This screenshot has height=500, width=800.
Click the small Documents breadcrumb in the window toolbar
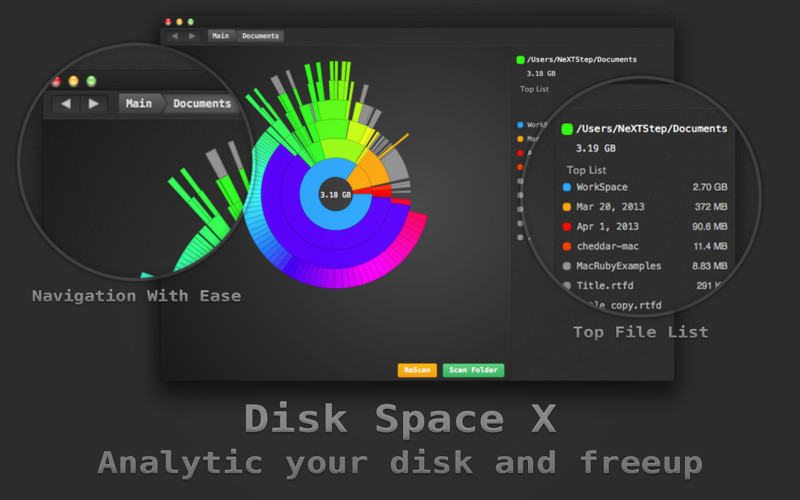(260, 36)
